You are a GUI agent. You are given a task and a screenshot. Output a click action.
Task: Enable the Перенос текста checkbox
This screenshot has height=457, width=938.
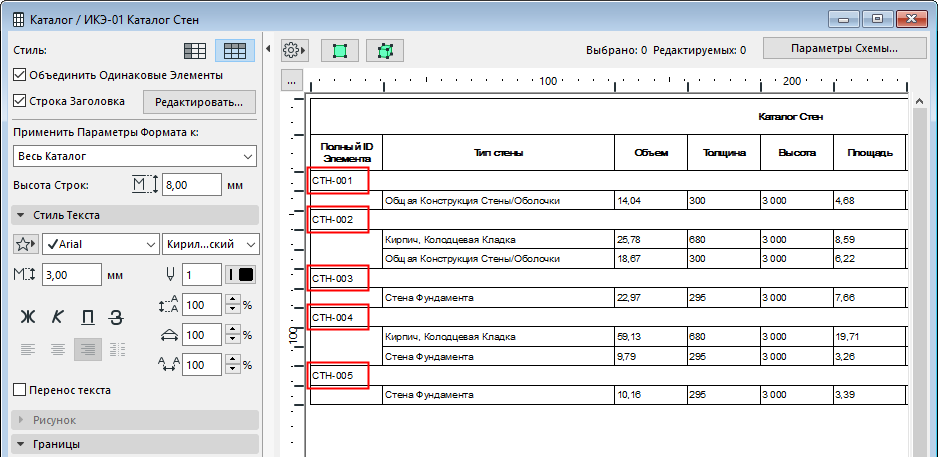click(x=20, y=390)
